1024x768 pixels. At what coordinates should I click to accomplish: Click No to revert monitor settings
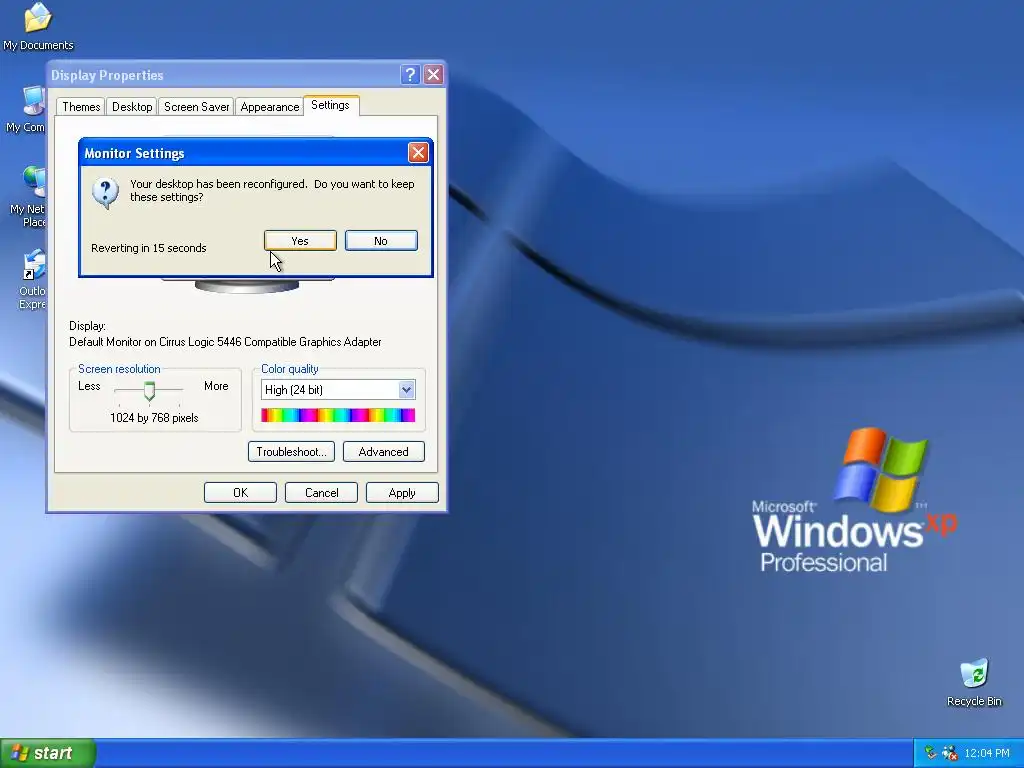point(381,240)
